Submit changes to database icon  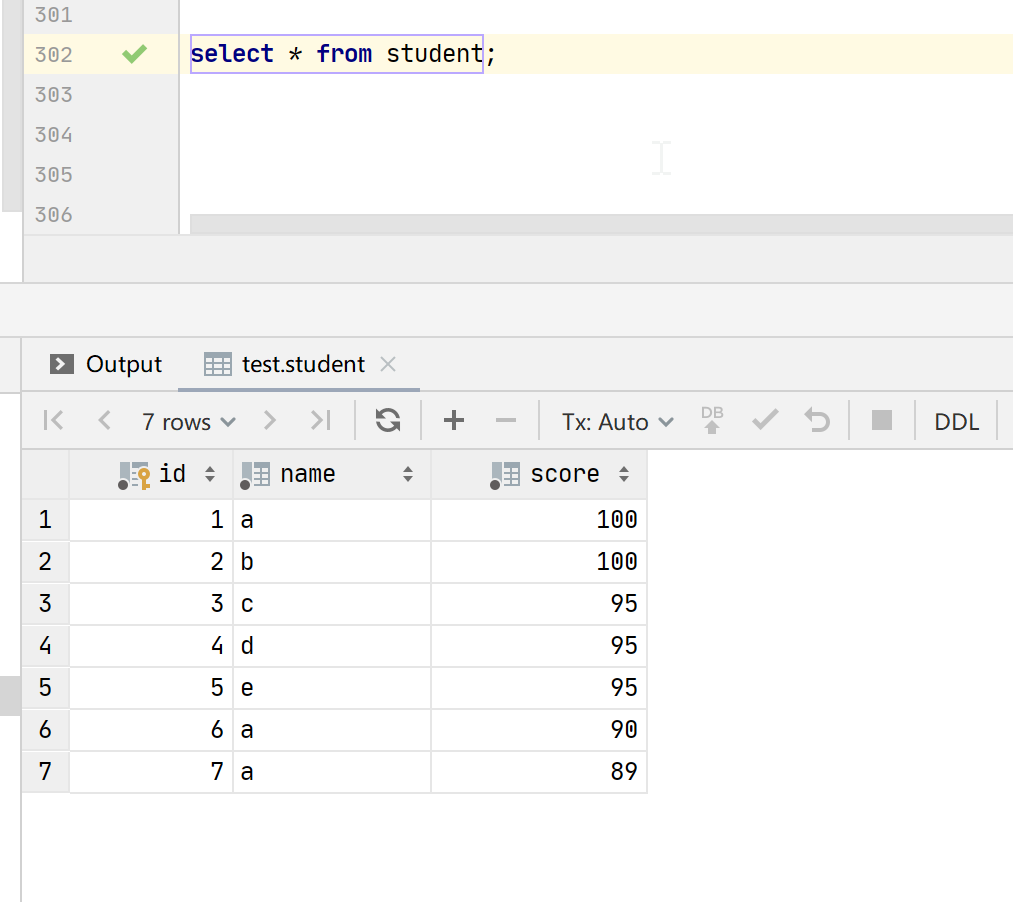[712, 421]
